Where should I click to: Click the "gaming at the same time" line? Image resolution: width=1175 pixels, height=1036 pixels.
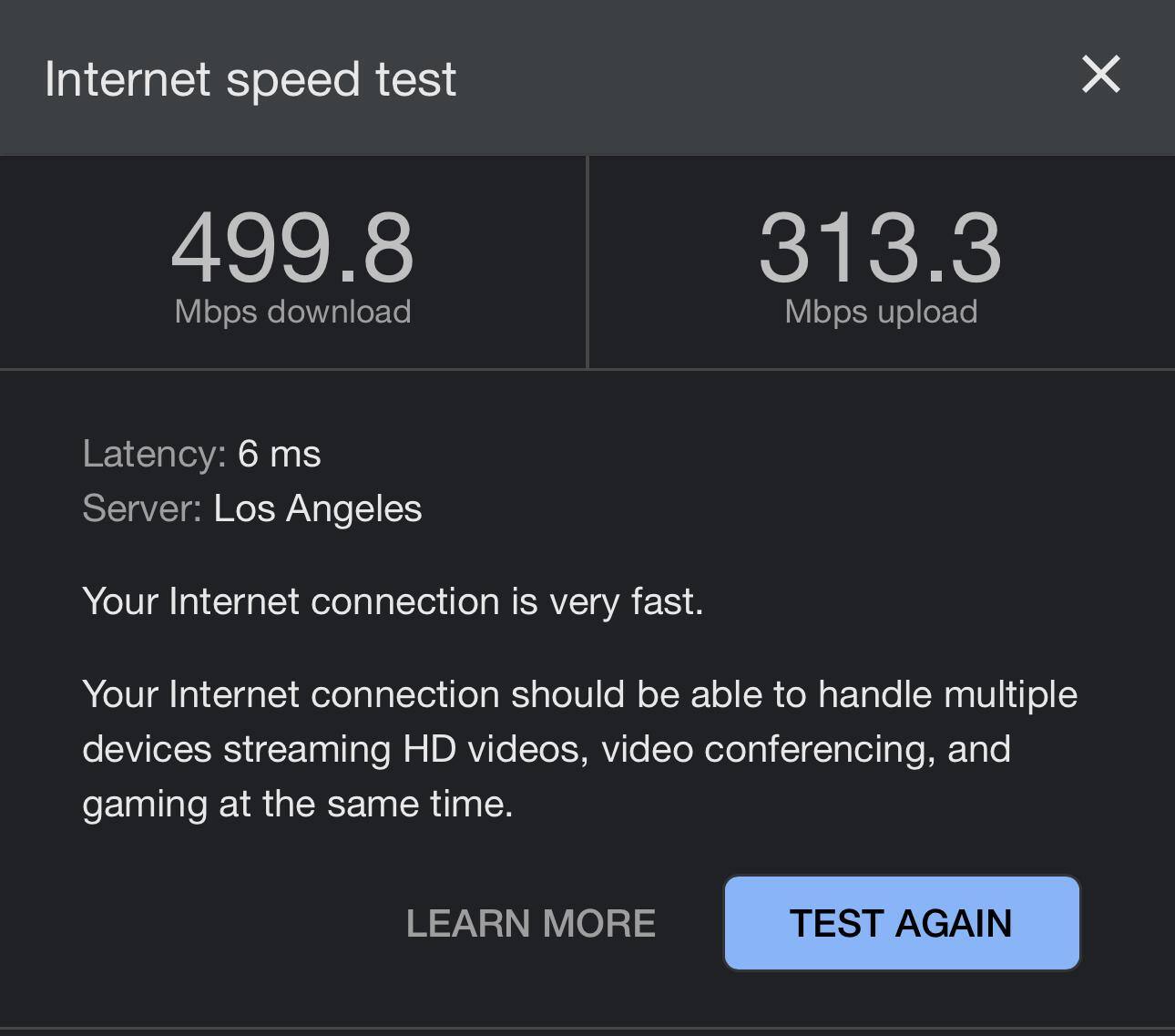click(x=298, y=804)
